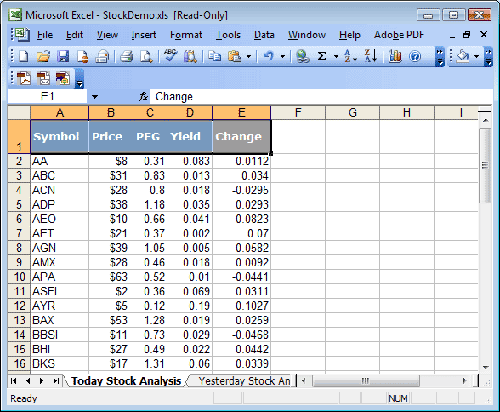Click the AutoSum sigma icon
Image resolution: width=500 pixels, height=412 pixels.
click(x=322, y=56)
